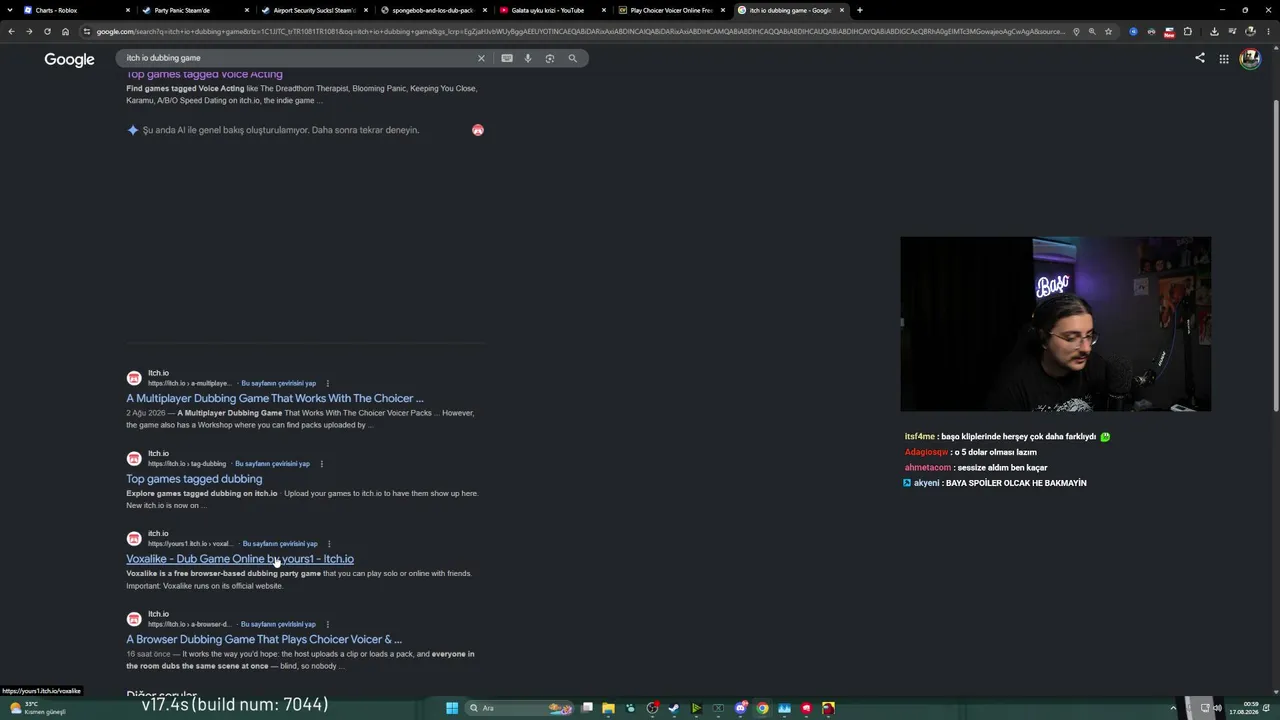This screenshot has width=1280, height=720.
Task: Open the Windows Start menu
Action: [452, 708]
